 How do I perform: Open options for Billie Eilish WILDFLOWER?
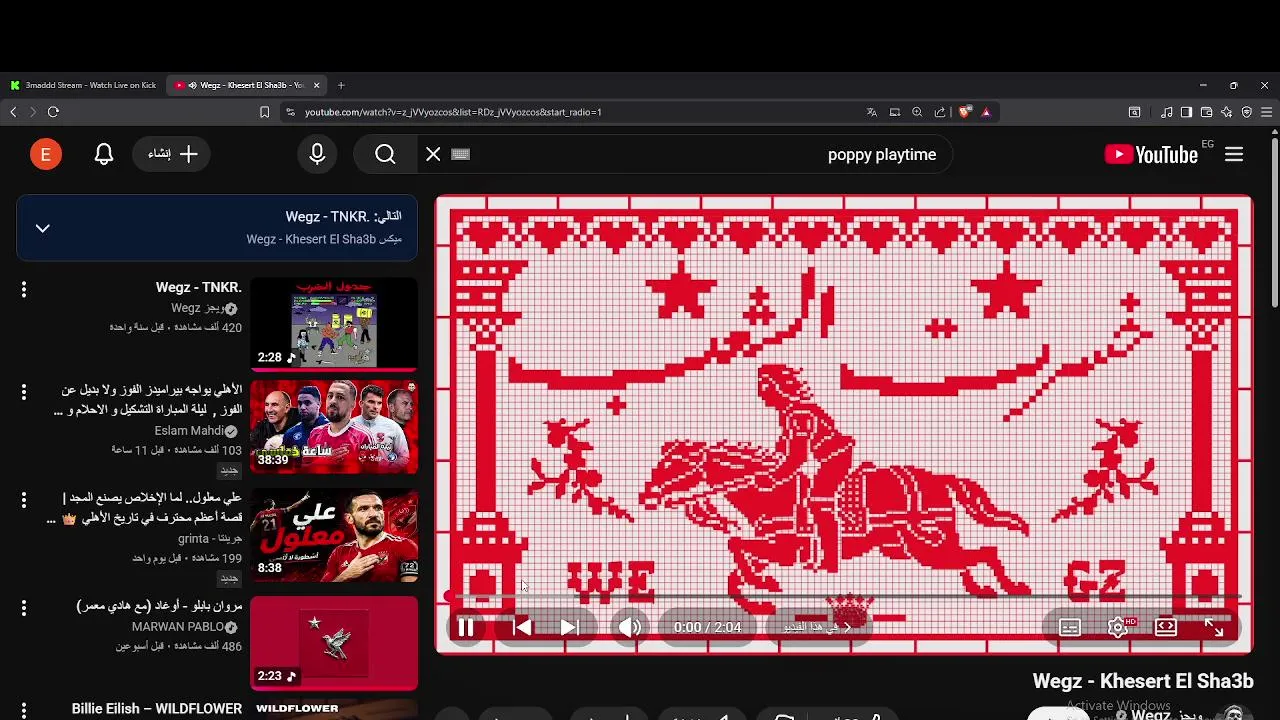(x=24, y=711)
